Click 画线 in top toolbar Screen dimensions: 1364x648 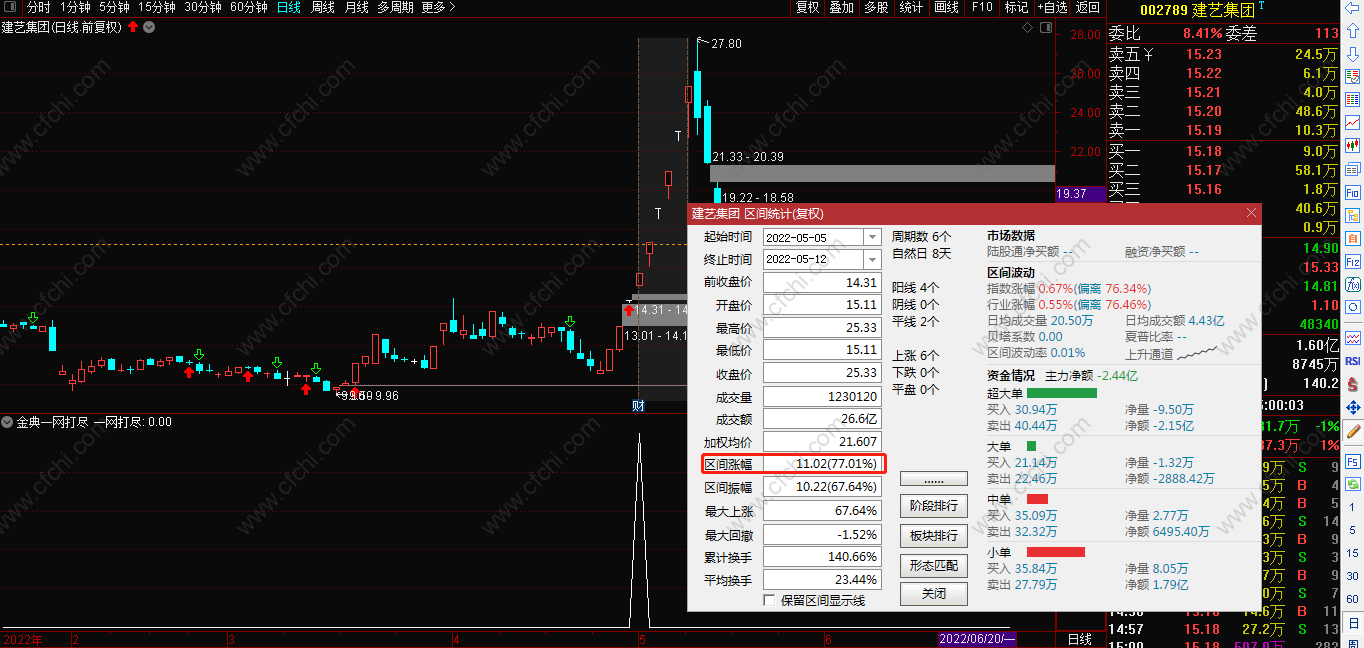pos(946,7)
